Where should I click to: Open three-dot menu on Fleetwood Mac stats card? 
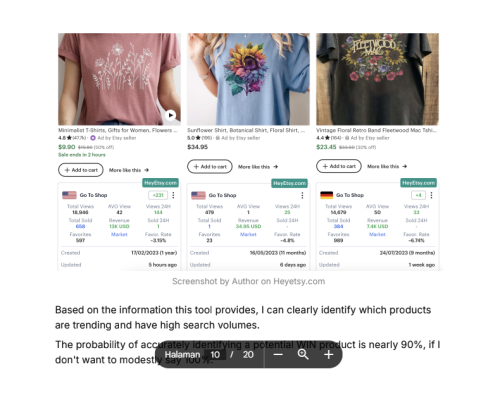point(431,195)
